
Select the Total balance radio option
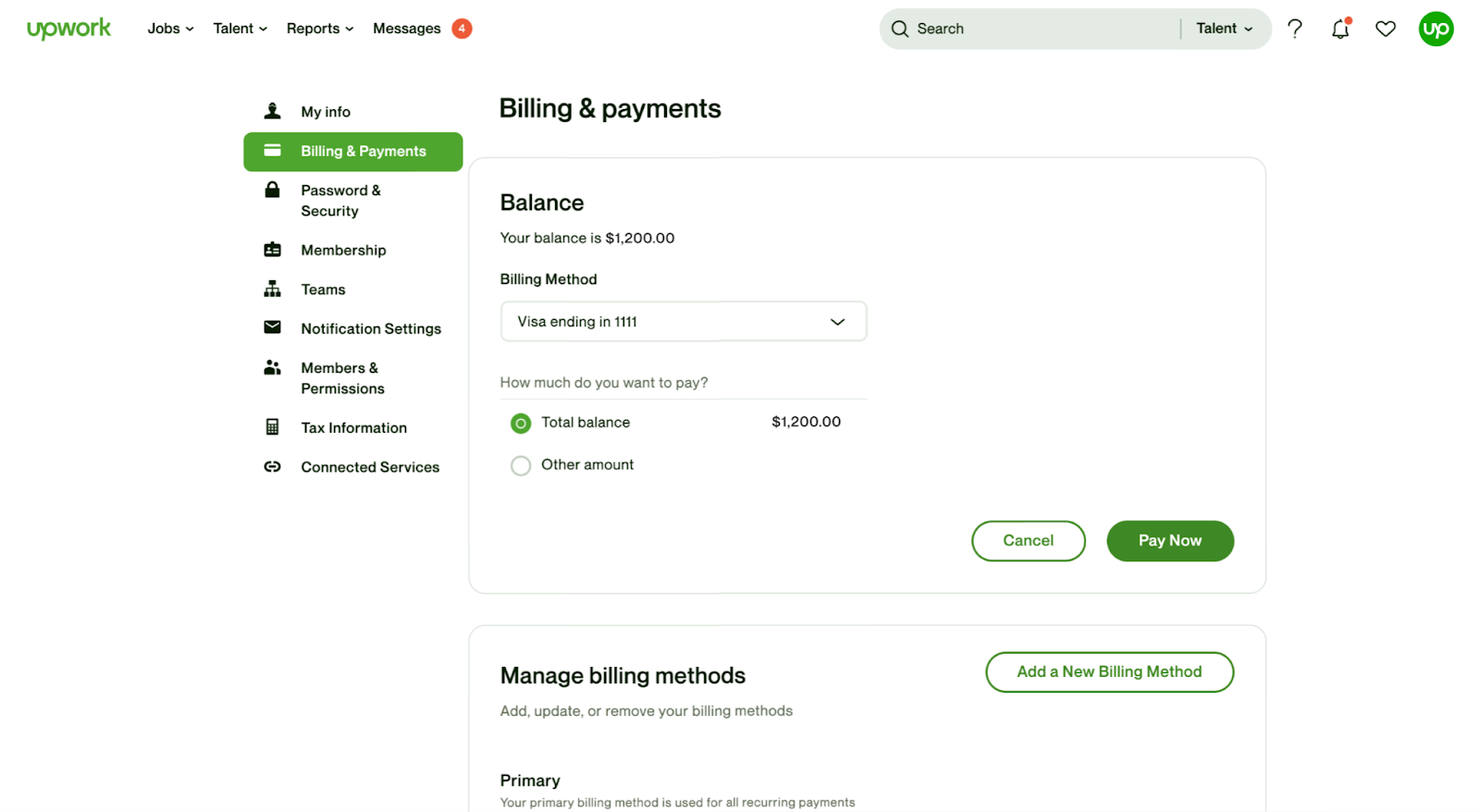click(521, 424)
